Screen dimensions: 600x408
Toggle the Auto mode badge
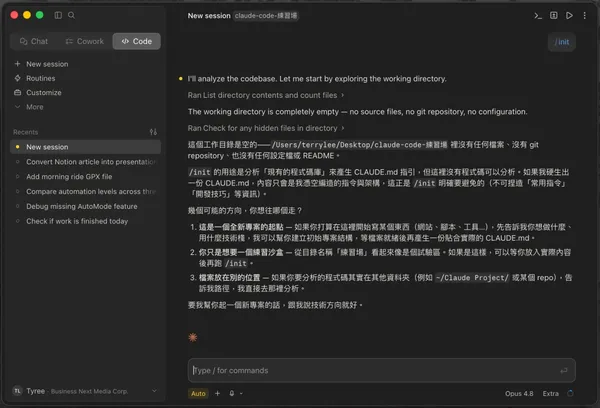[x=198, y=393]
